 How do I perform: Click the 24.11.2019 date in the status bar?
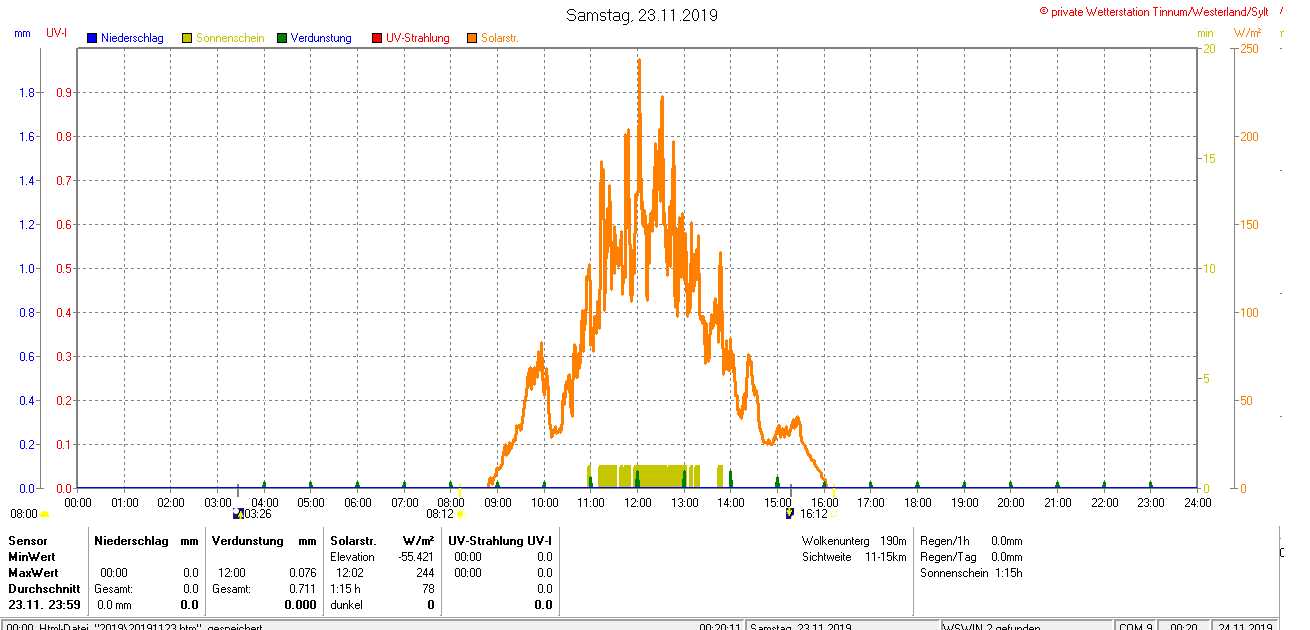click(1245, 626)
